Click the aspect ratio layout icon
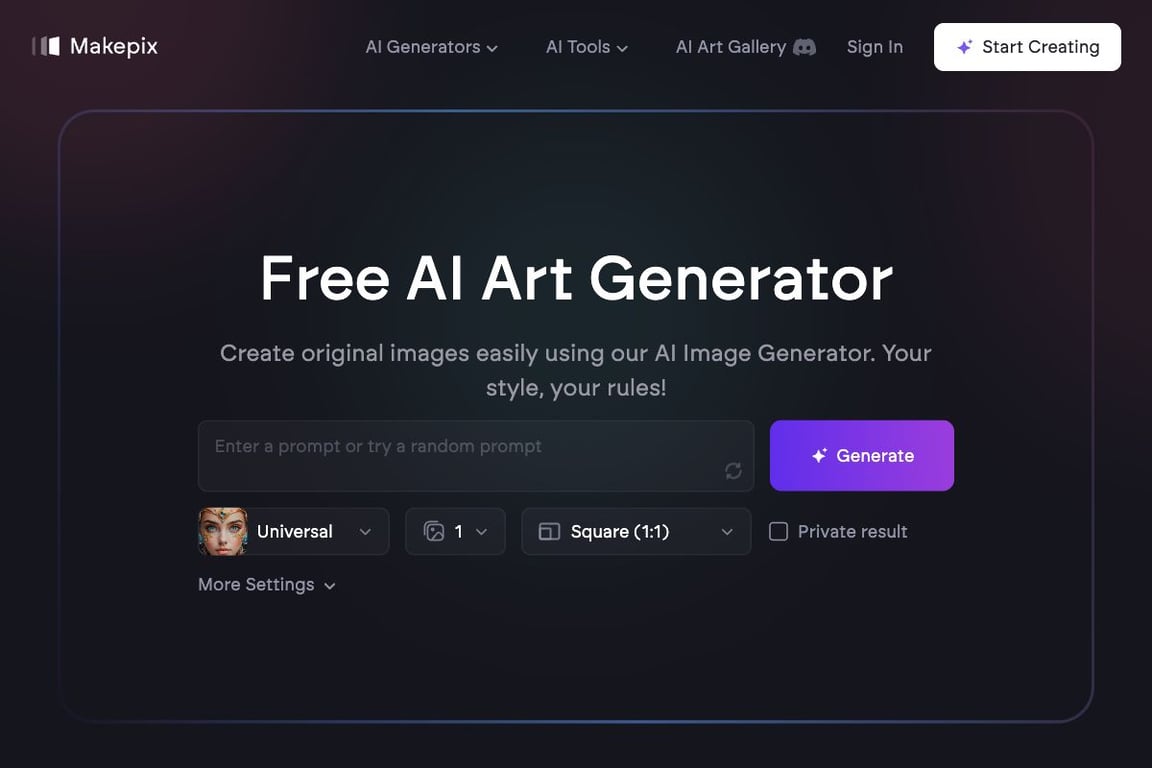Screen dimensions: 1152x768 pyautogui.click(x=550, y=531)
